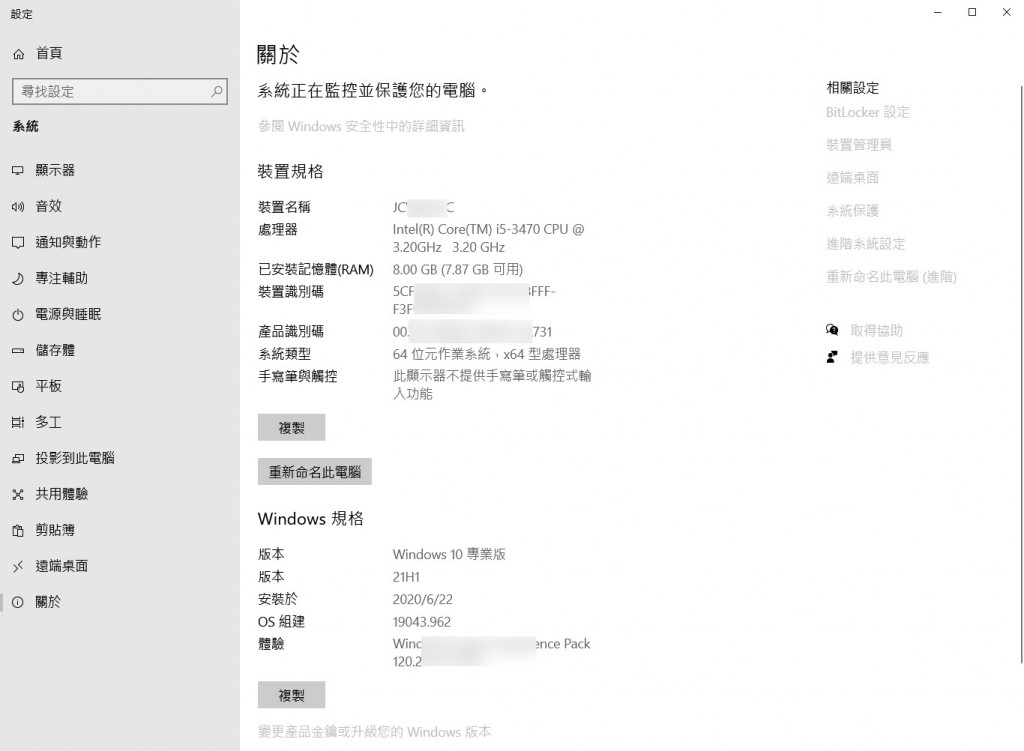
Task: Minimize the 設定 window
Action: point(938,12)
